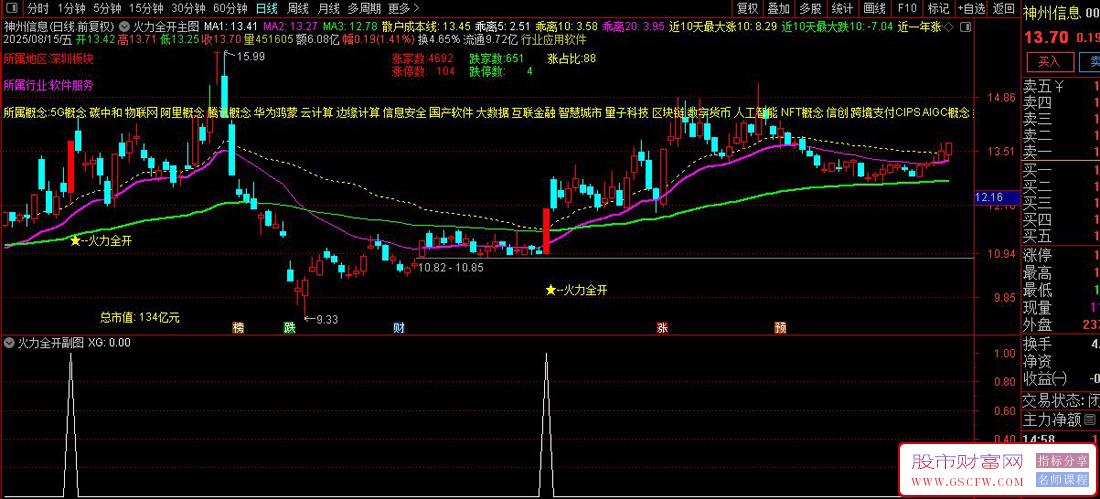
Task: Switch to 60分钟 chart period
Action: tap(229, 8)
